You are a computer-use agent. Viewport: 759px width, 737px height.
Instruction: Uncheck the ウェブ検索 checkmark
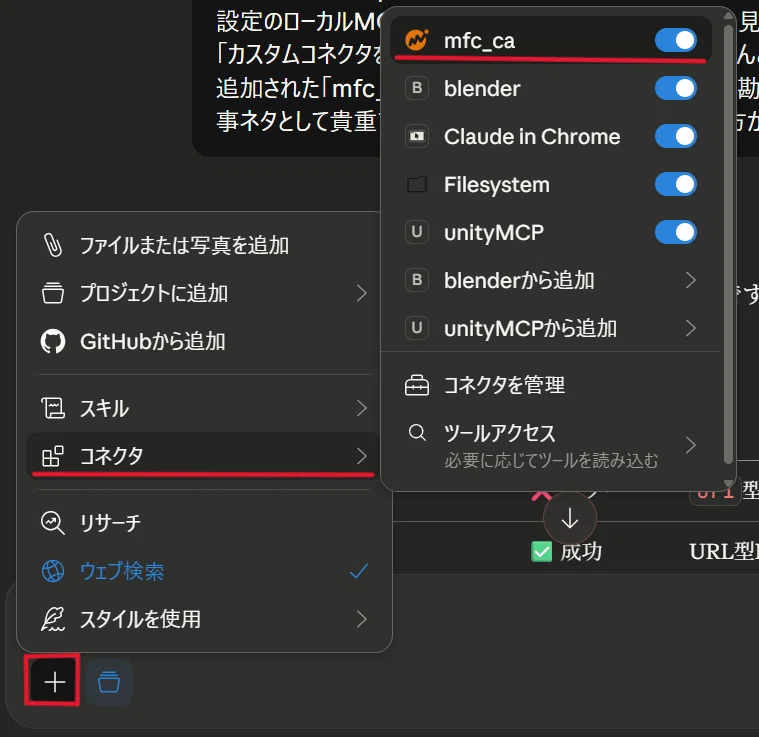coord(359,571)
